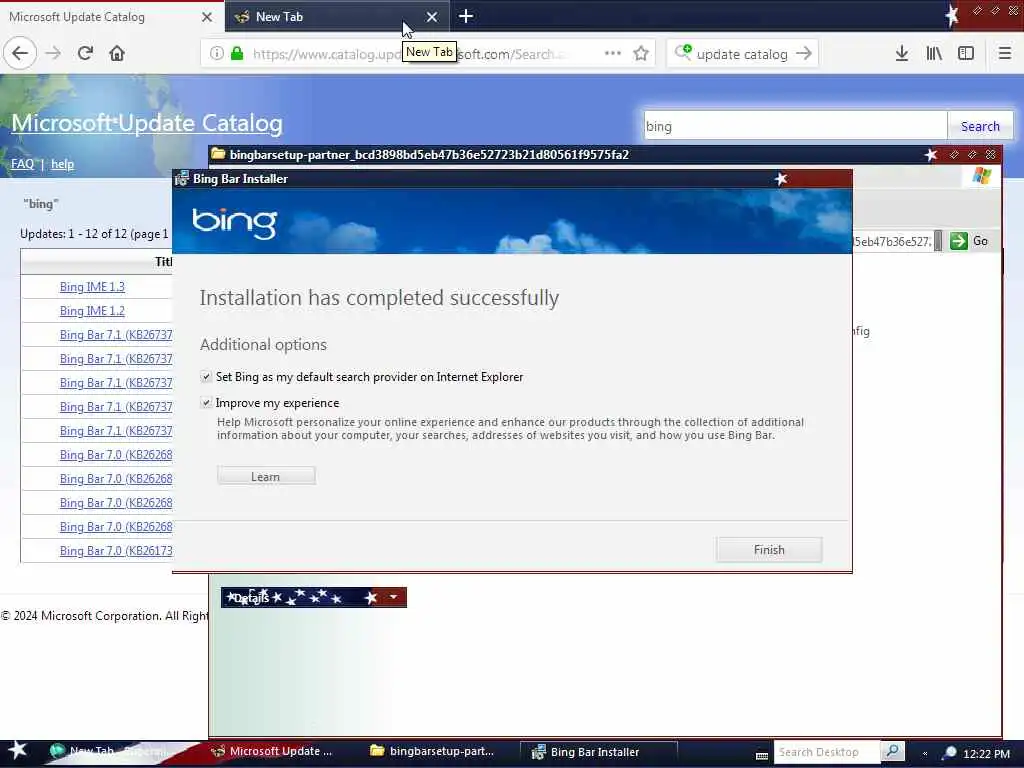Image resolution: width=1024 pixels, height=768 pixels.
Task: Click the Firefox back arrow button
Action: [x=20, y=53]
